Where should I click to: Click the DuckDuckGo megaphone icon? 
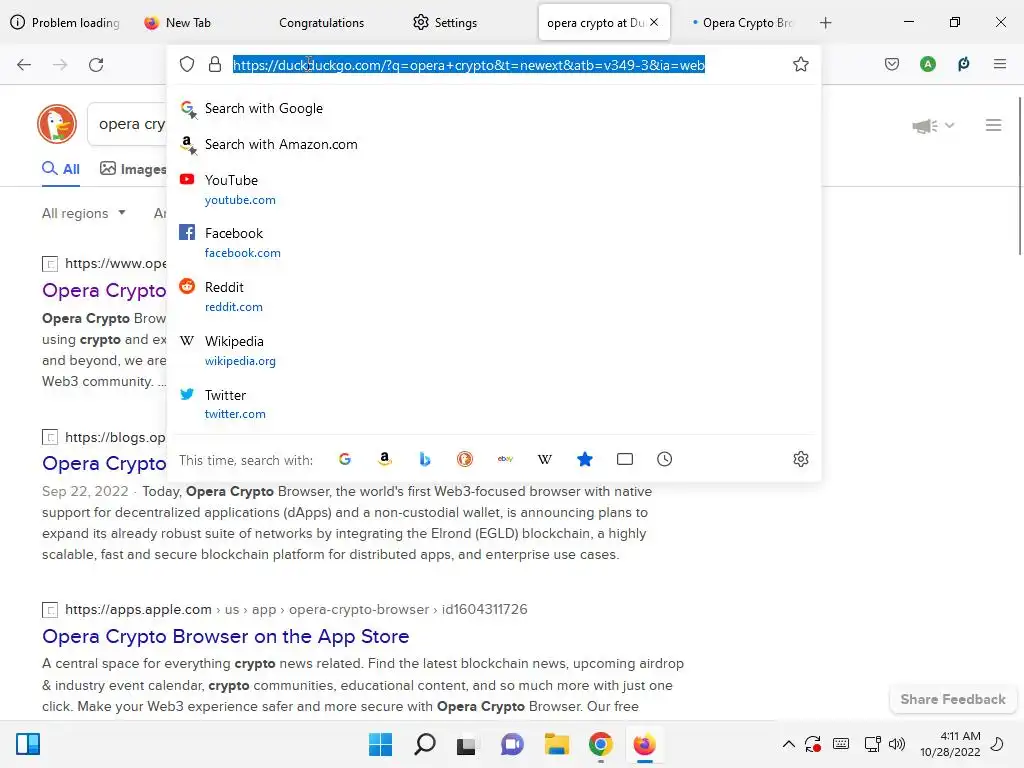pos(925,125)
